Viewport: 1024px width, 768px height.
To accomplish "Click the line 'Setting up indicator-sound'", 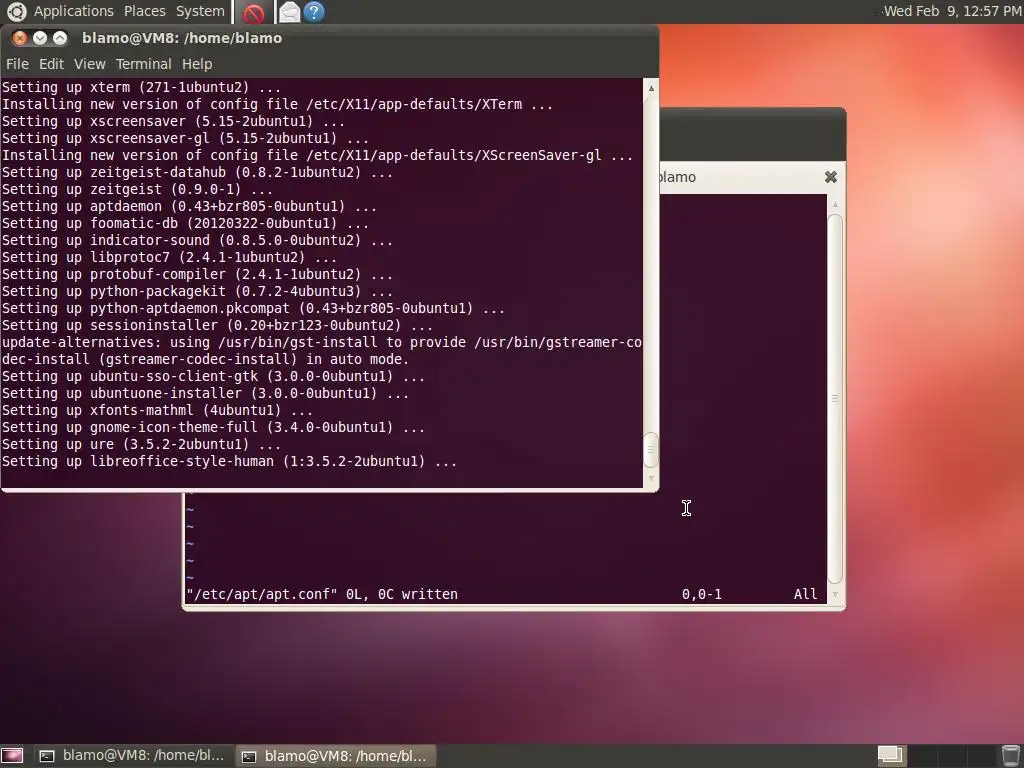I will click(x=197, y=240).
